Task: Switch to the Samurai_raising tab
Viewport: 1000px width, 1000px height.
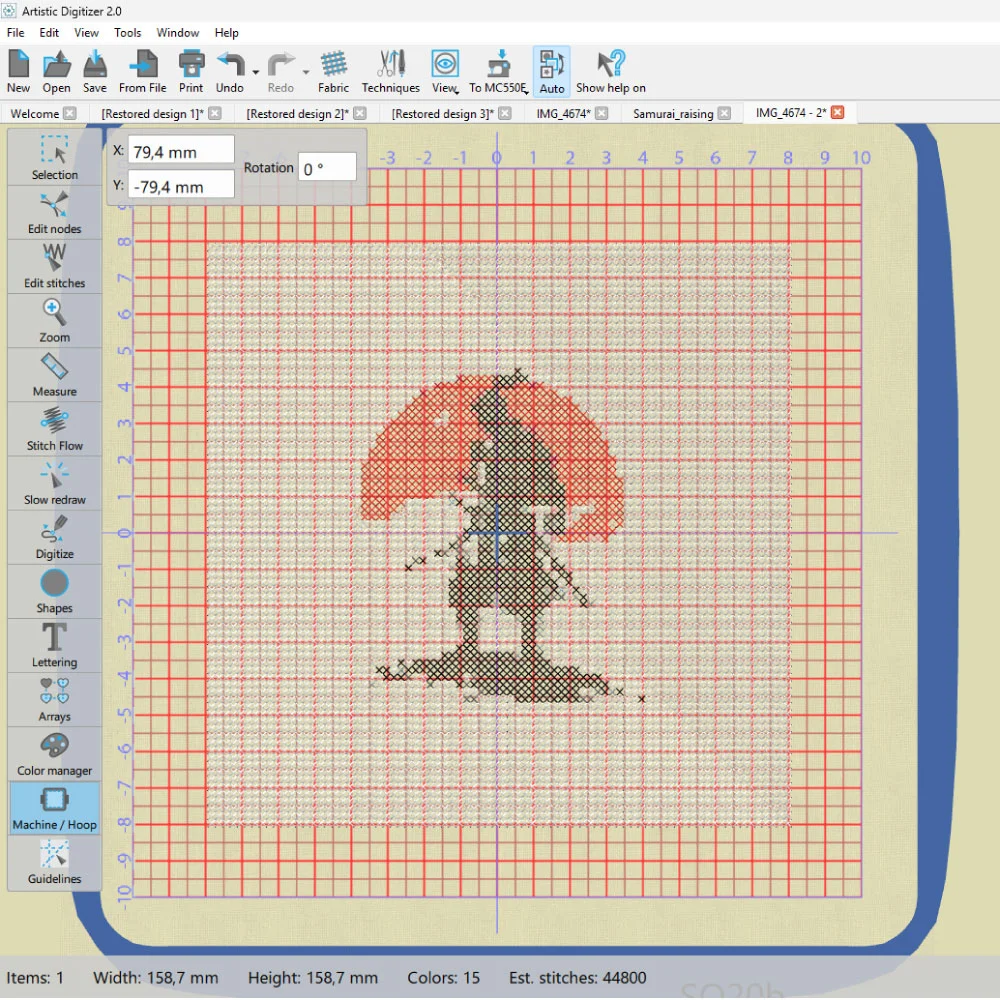Action: click(x=673, y=113)
